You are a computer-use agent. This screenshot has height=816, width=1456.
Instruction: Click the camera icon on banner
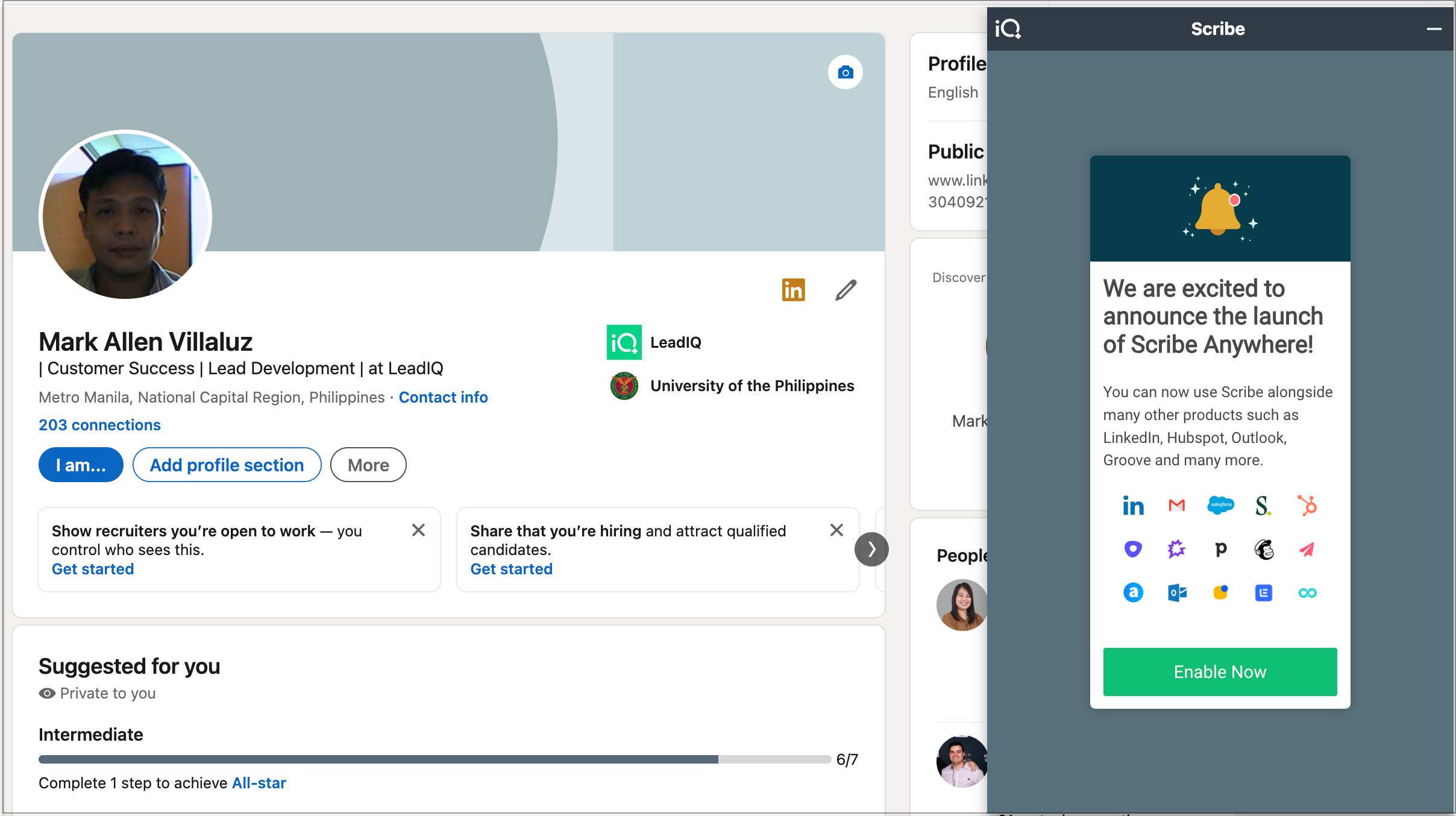845,72
